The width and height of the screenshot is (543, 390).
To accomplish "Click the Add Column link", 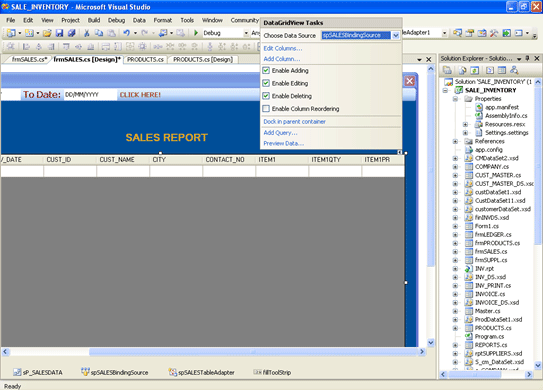I will pyautogui.click(x=282, y=59).
